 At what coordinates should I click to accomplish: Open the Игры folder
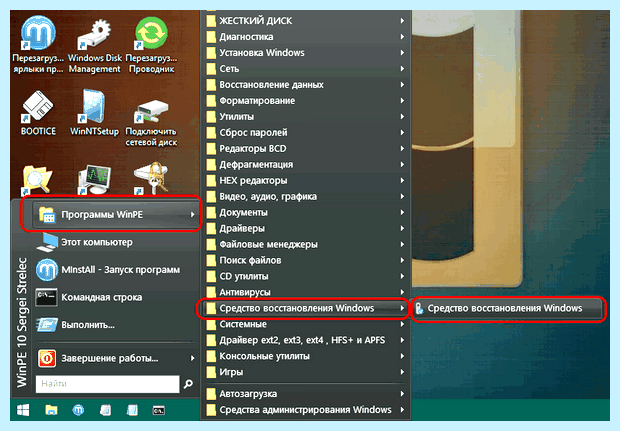pyautogui.click(x=306, y=372)
